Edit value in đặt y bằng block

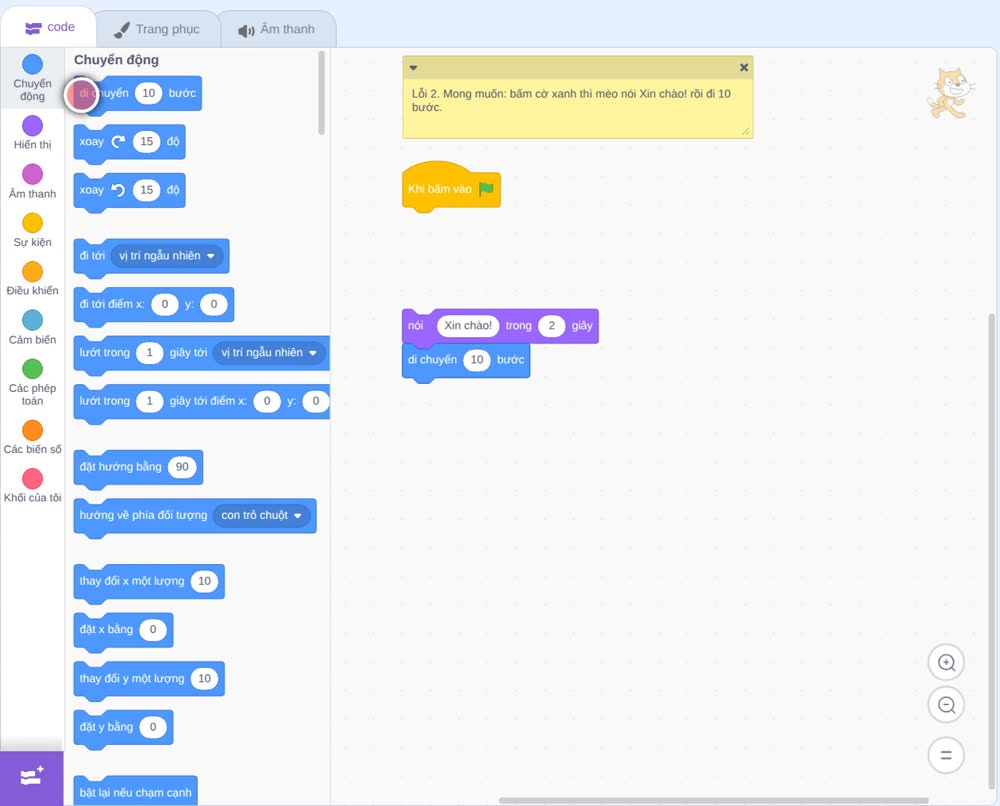click(152, 727)
